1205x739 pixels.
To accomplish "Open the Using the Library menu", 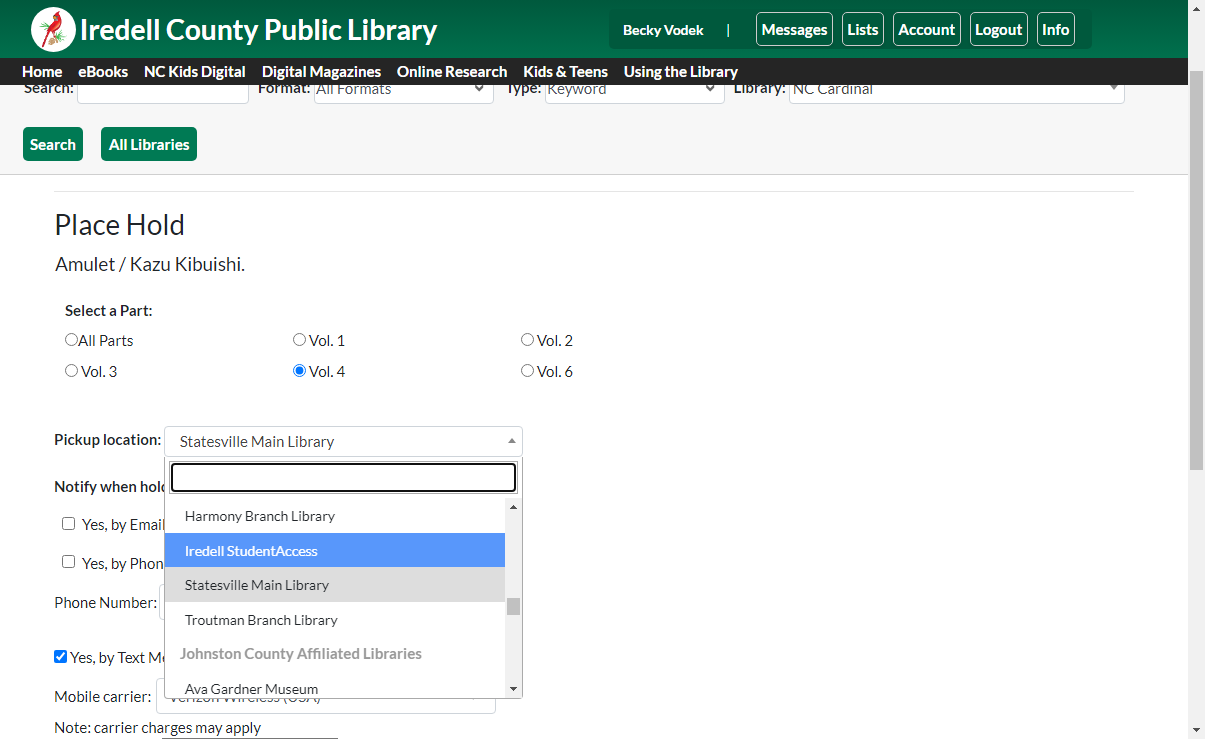I will (681, 72).
